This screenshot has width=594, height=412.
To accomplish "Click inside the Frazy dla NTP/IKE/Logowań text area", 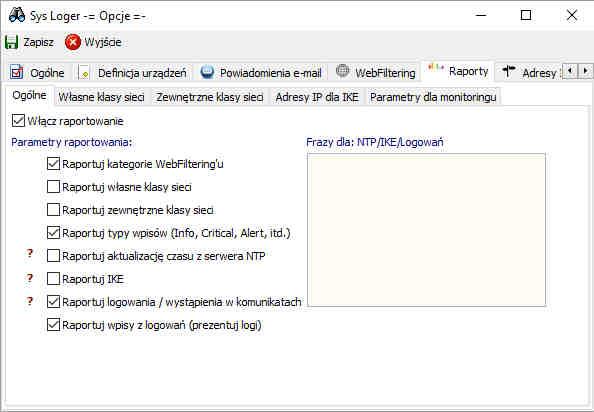I will tap(427, 230).
